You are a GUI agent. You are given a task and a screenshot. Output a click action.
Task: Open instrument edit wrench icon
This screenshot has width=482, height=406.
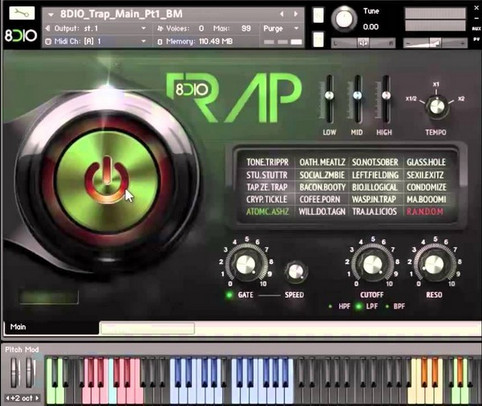[22, 13]
